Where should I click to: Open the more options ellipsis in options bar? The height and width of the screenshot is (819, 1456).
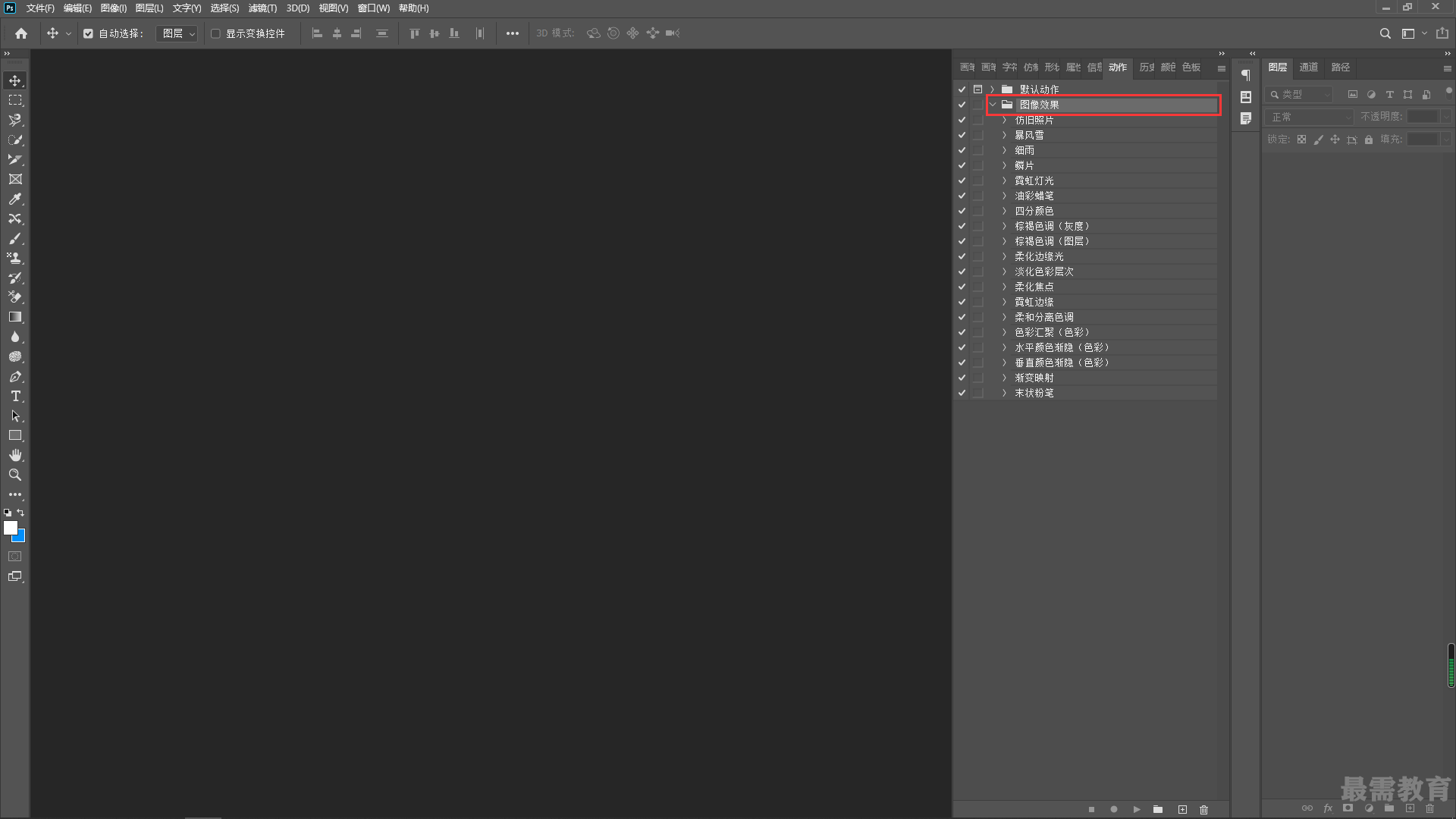513,33
